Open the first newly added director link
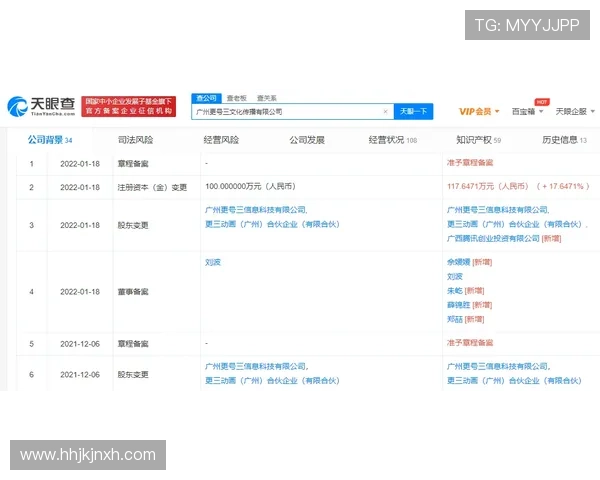The image size is (600, 480). click(458, 262)
